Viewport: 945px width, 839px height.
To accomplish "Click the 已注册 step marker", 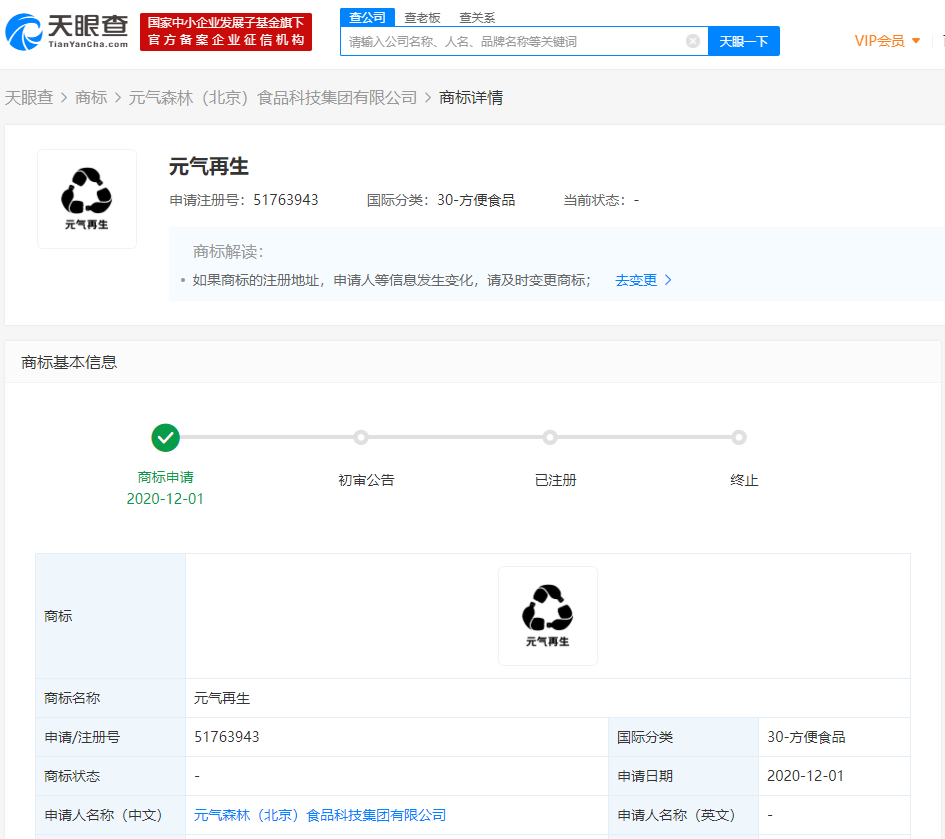I will [x=550, y=438].
